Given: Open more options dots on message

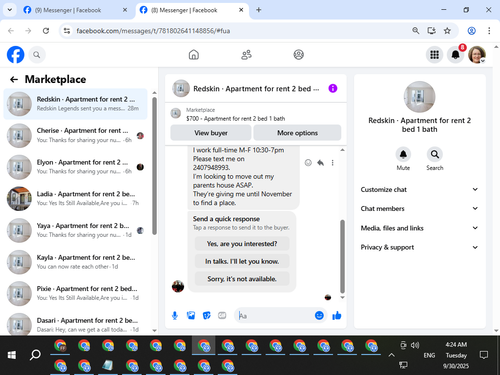Looking at the screenshot, I should point(332,163).
